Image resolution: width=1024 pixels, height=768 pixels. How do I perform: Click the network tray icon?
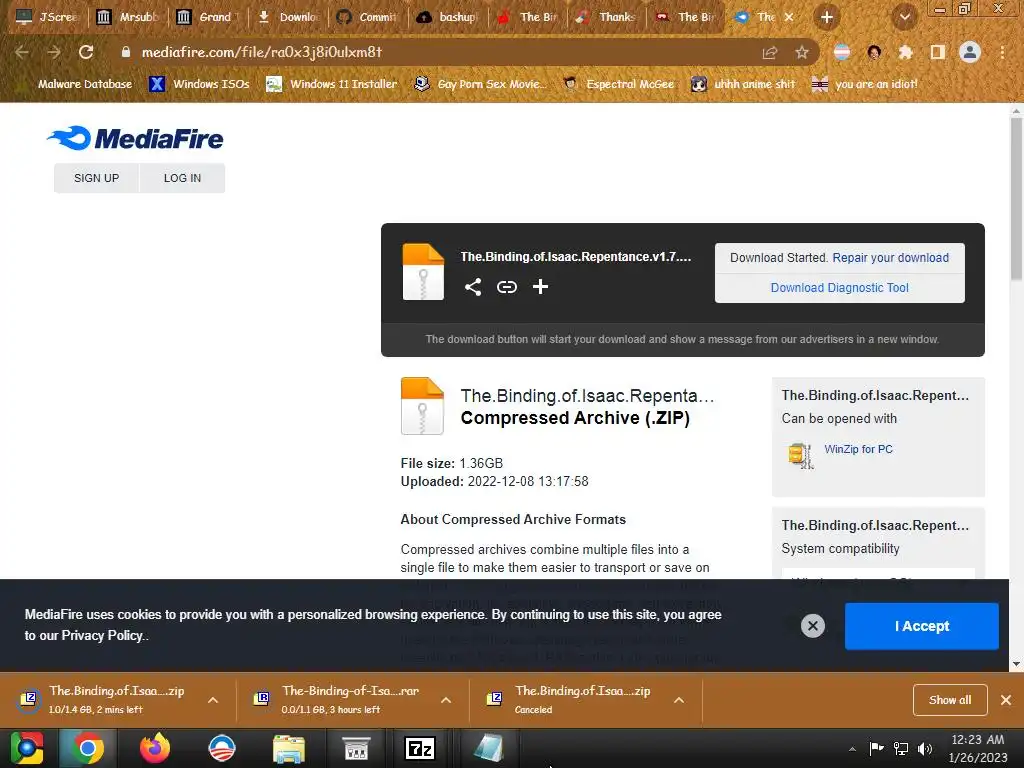[x=901, y=748]
